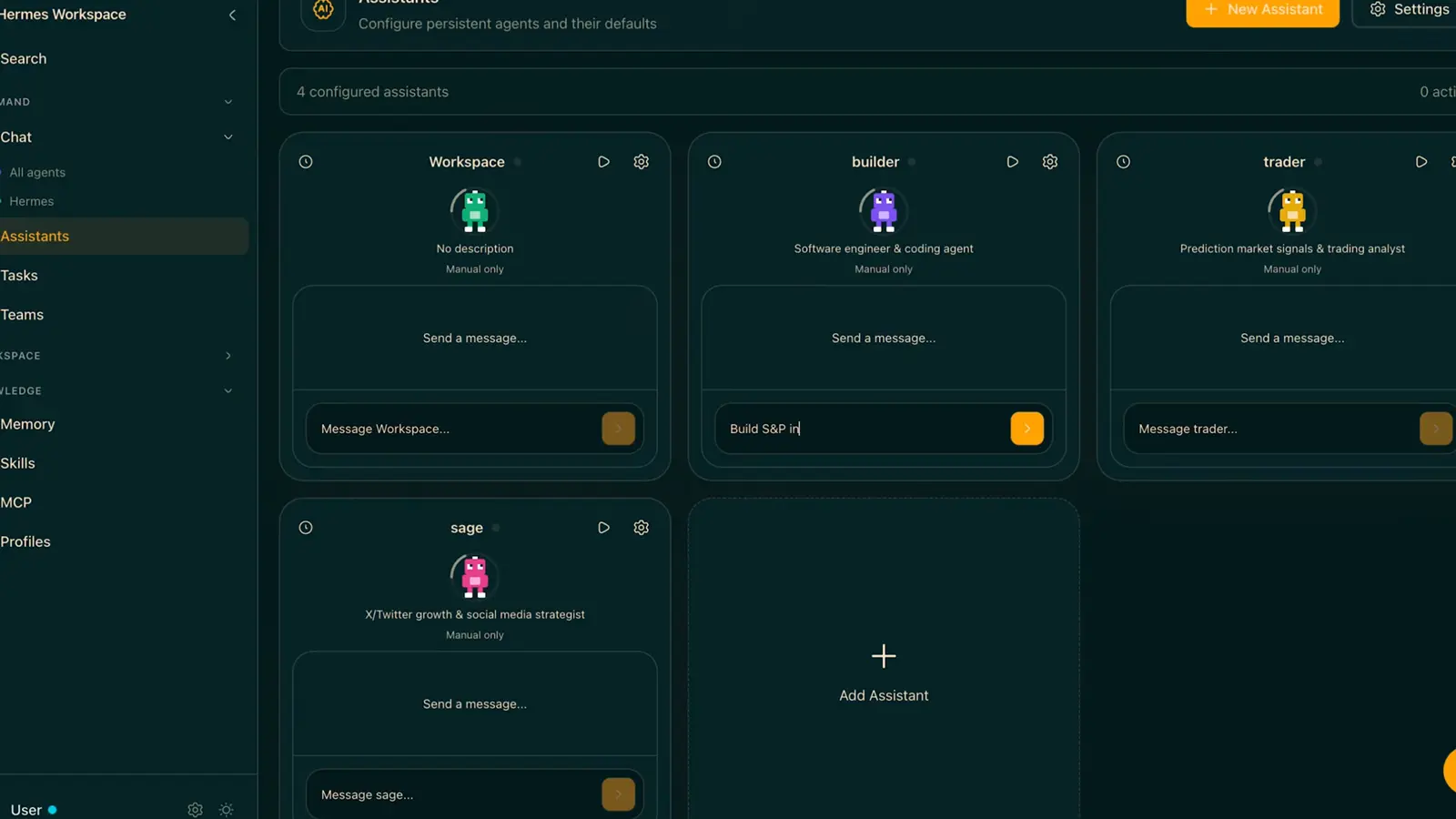The width and height of the screenshot is (1456, 819).
Task: Run the sage assistant play icon
Action: [603, 528]
